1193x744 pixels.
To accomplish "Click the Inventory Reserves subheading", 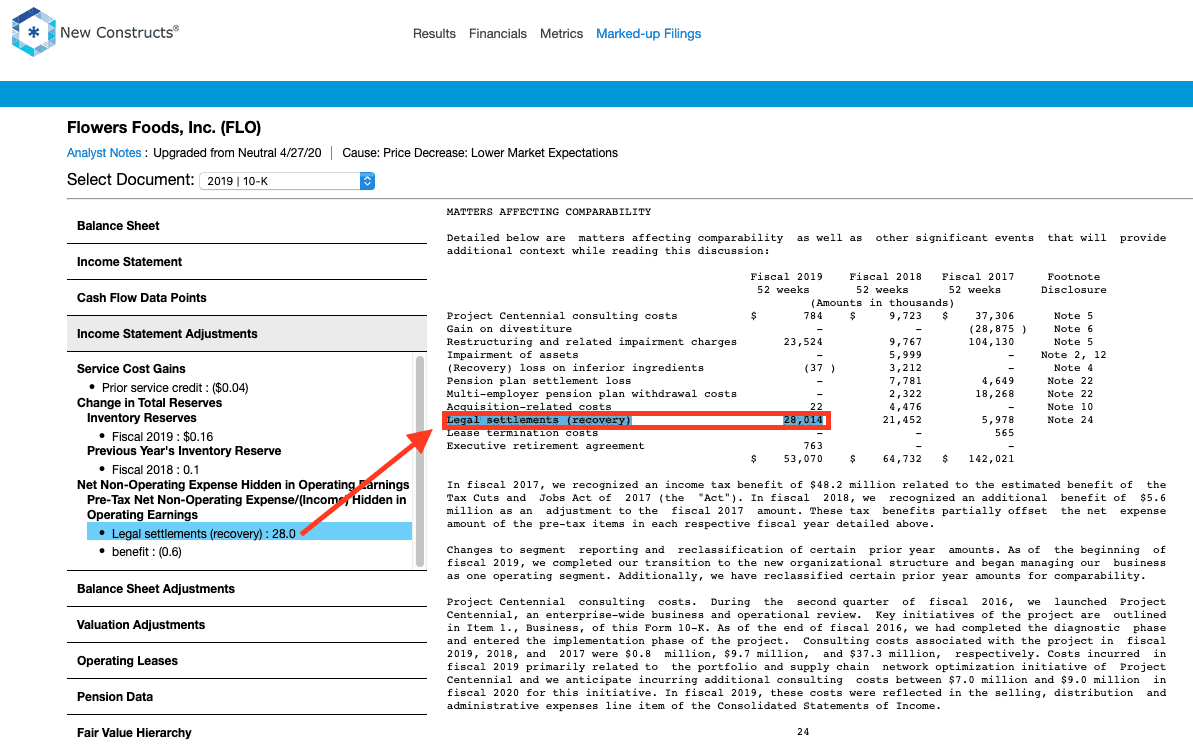I will click(142, 418).
